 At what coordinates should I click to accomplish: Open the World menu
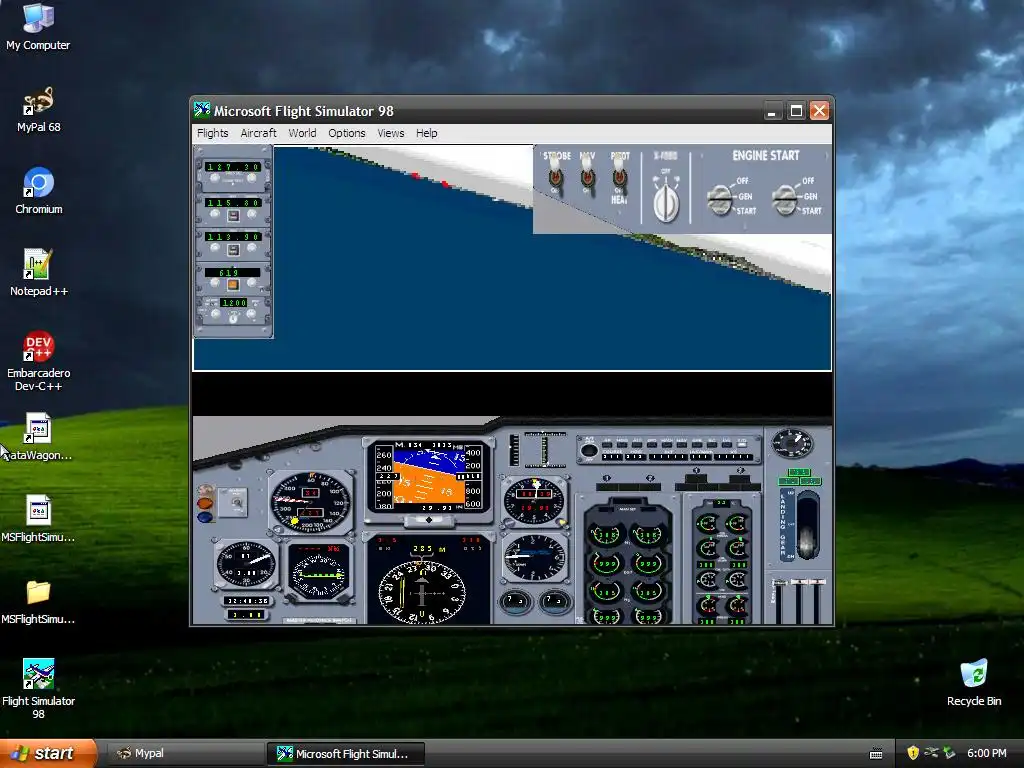click(x=302, y=133)
